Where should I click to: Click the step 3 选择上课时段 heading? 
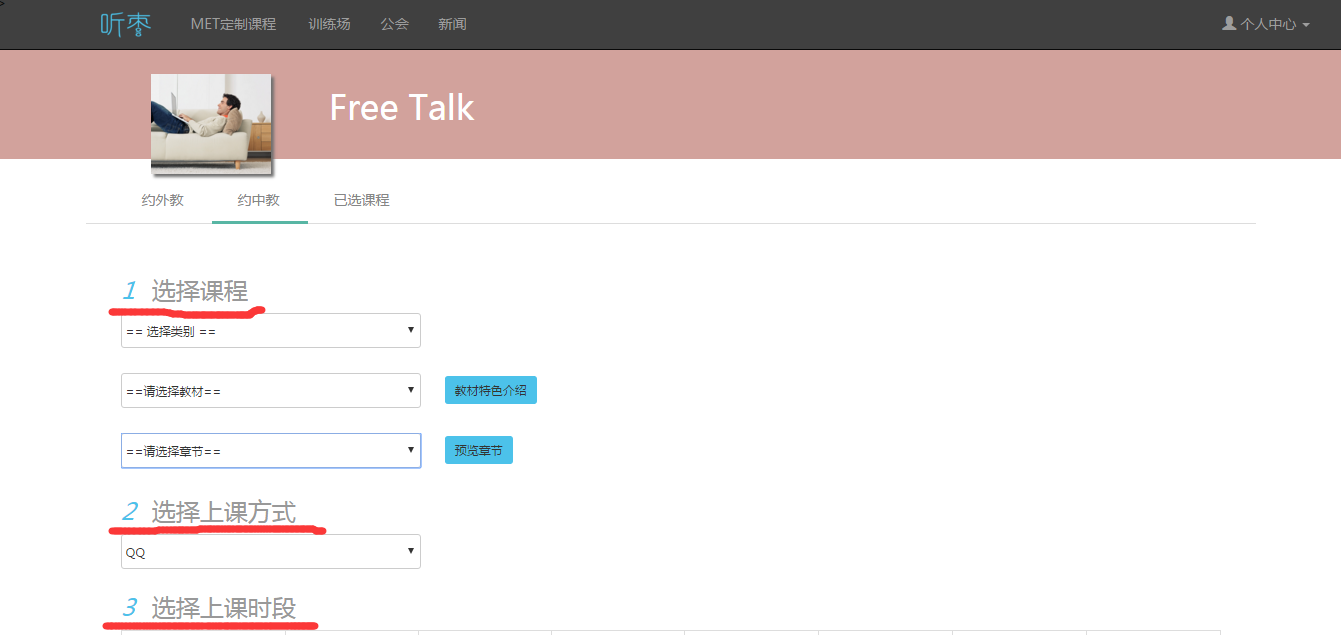coord(223,608)
